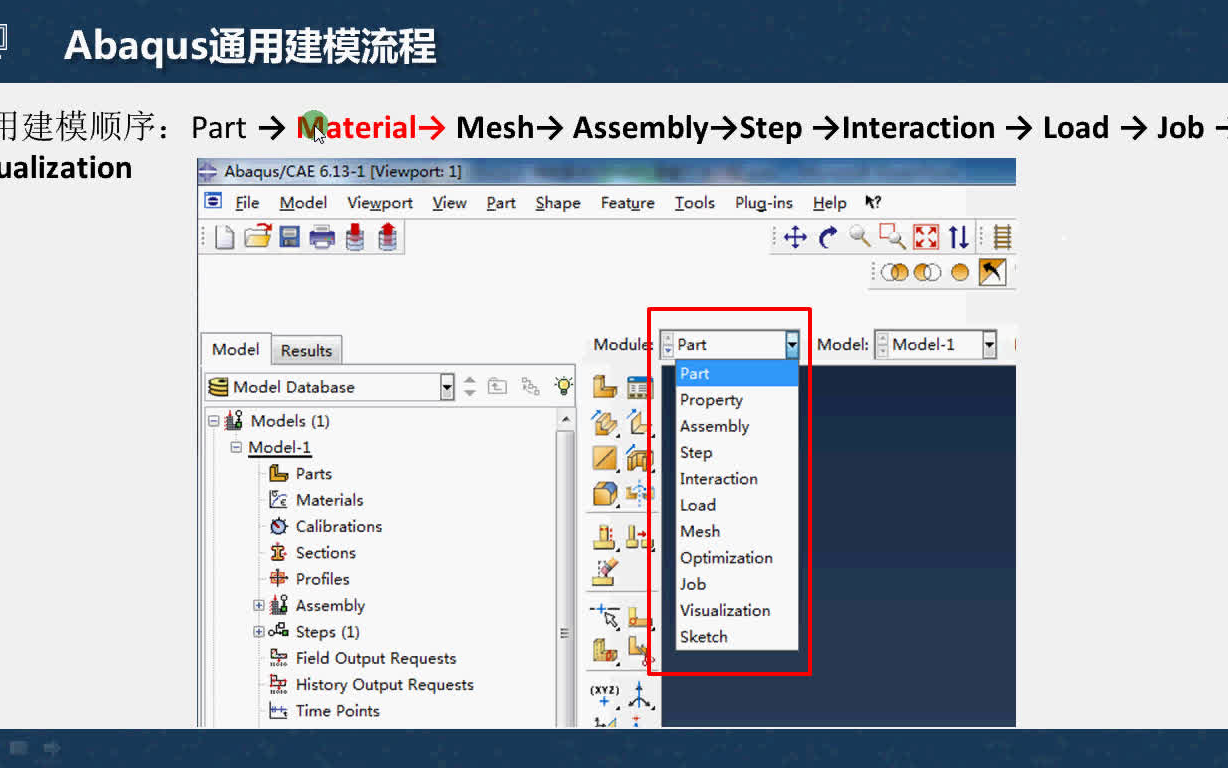Toggle the wireframe render style
Viewport: 1228px width, 768px height.
(893, 271)
